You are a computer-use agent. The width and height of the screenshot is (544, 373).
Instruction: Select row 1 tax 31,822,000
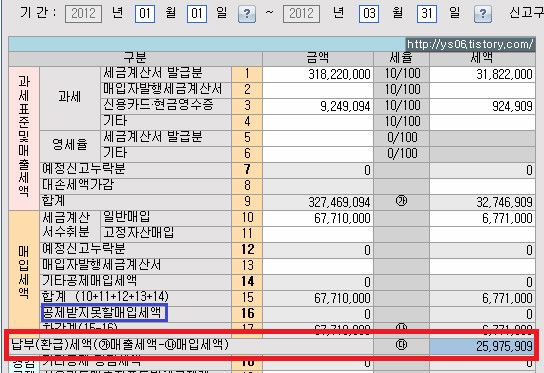(482, 74)
